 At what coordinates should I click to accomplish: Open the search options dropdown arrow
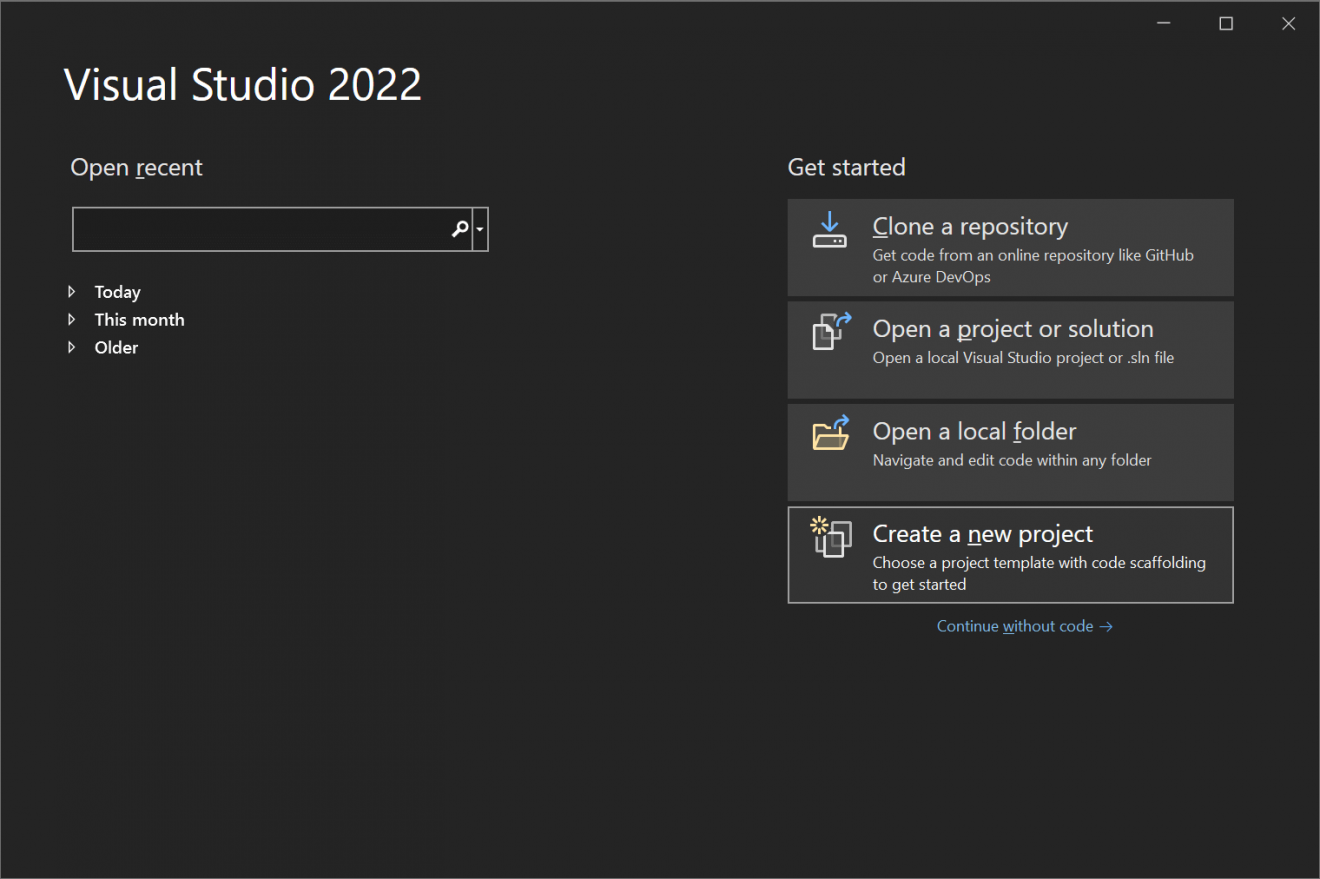tap(479, 229)
